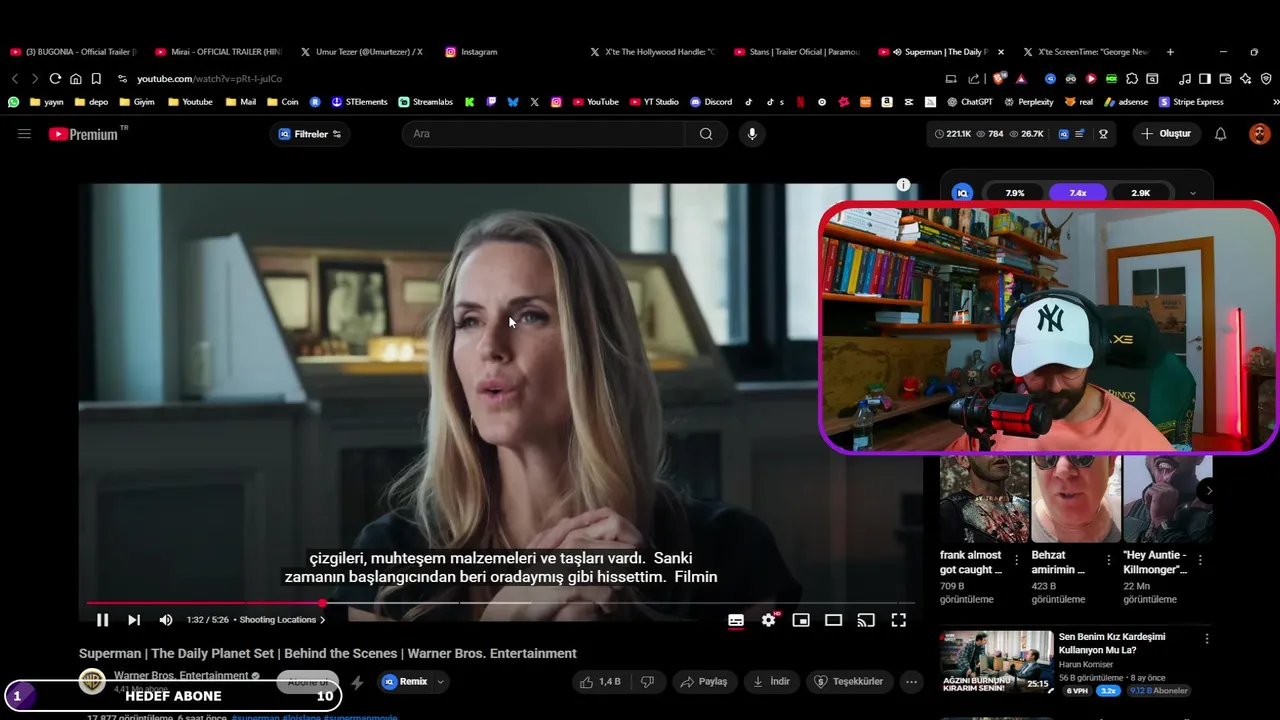The width and height of the screenshot is (1280, 720).
Task: Toggle theater mode view
Action: pyautogui.click(x=833, y=620)
